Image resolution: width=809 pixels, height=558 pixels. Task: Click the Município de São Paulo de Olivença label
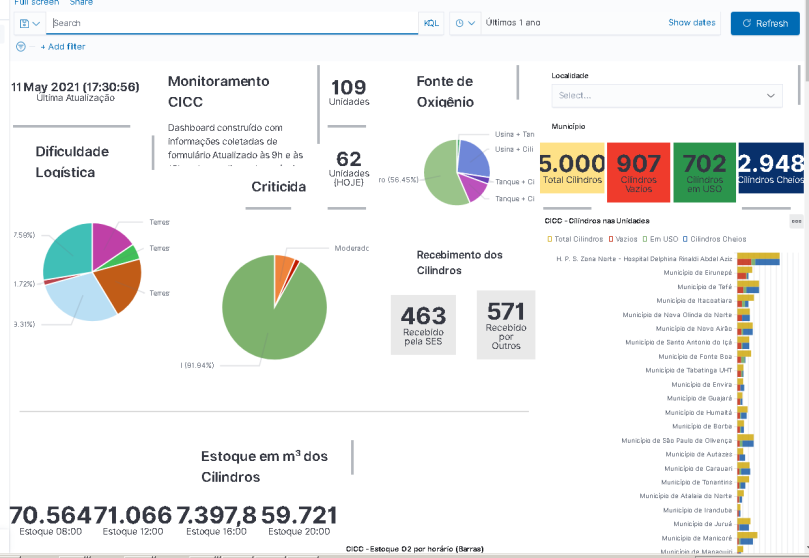(676, 440)
